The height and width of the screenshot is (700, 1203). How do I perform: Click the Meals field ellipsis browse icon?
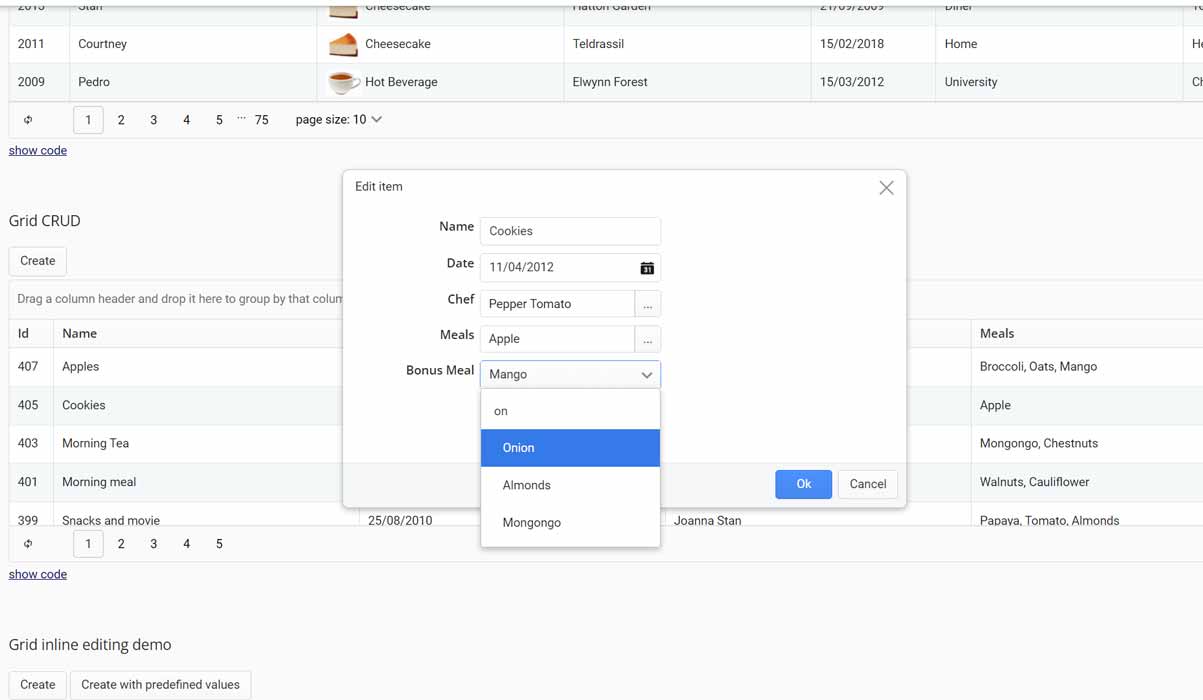click(x=647, y=339)
